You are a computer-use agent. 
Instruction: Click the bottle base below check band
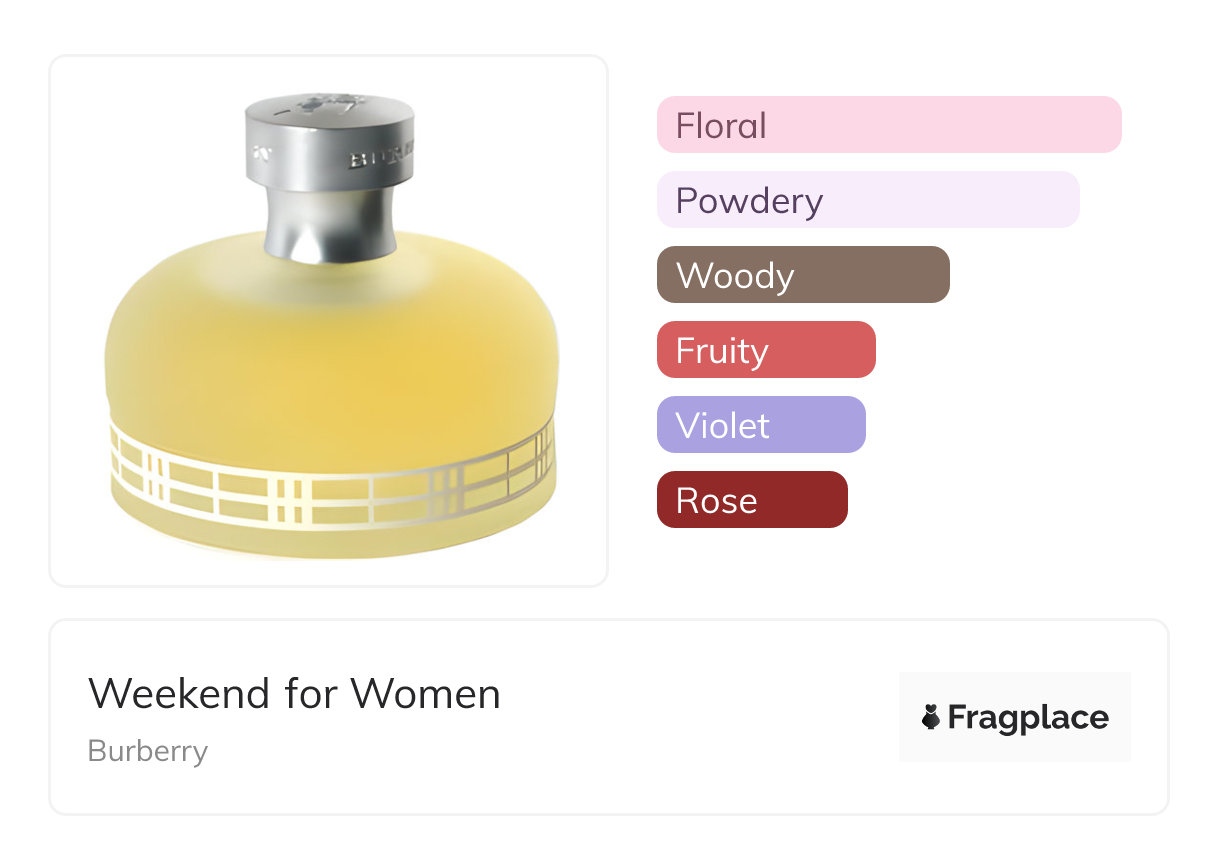pos(330,540)
